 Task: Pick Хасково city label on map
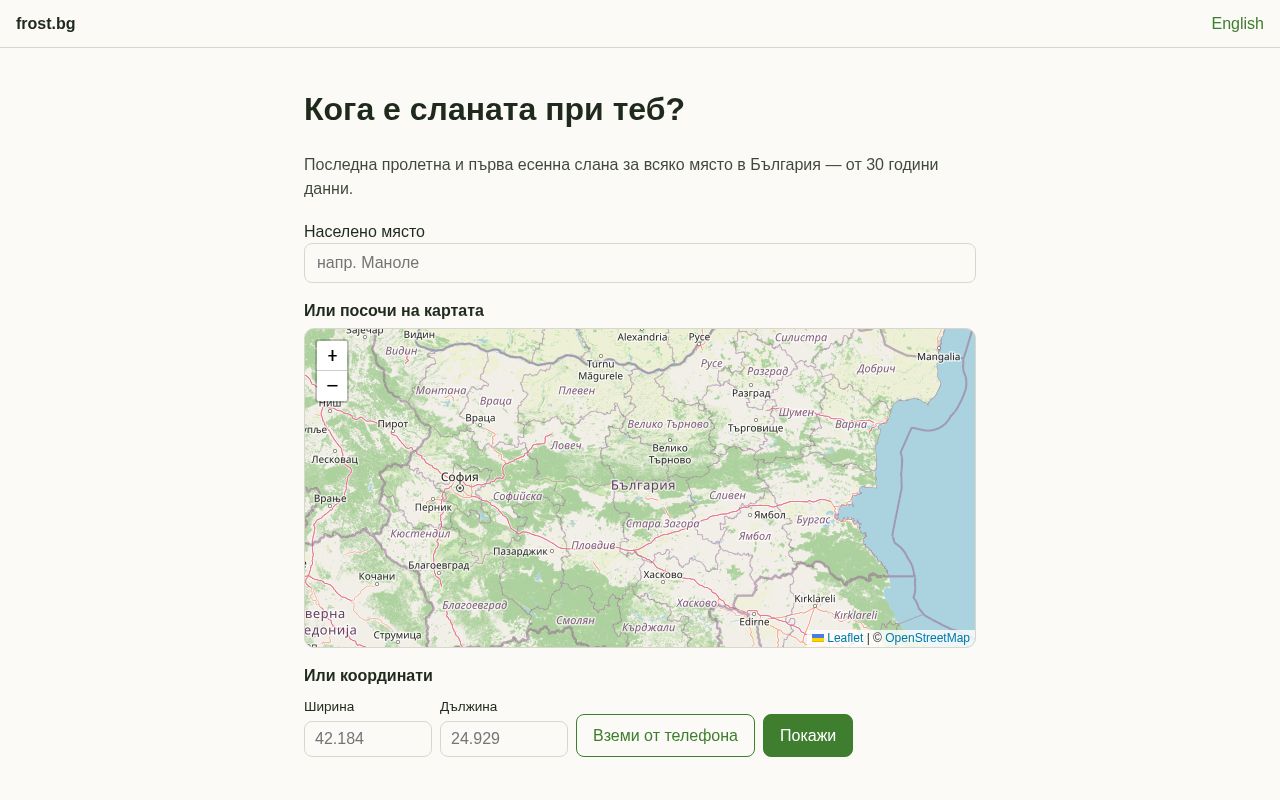pyautogui.click(x=663, y=575)
